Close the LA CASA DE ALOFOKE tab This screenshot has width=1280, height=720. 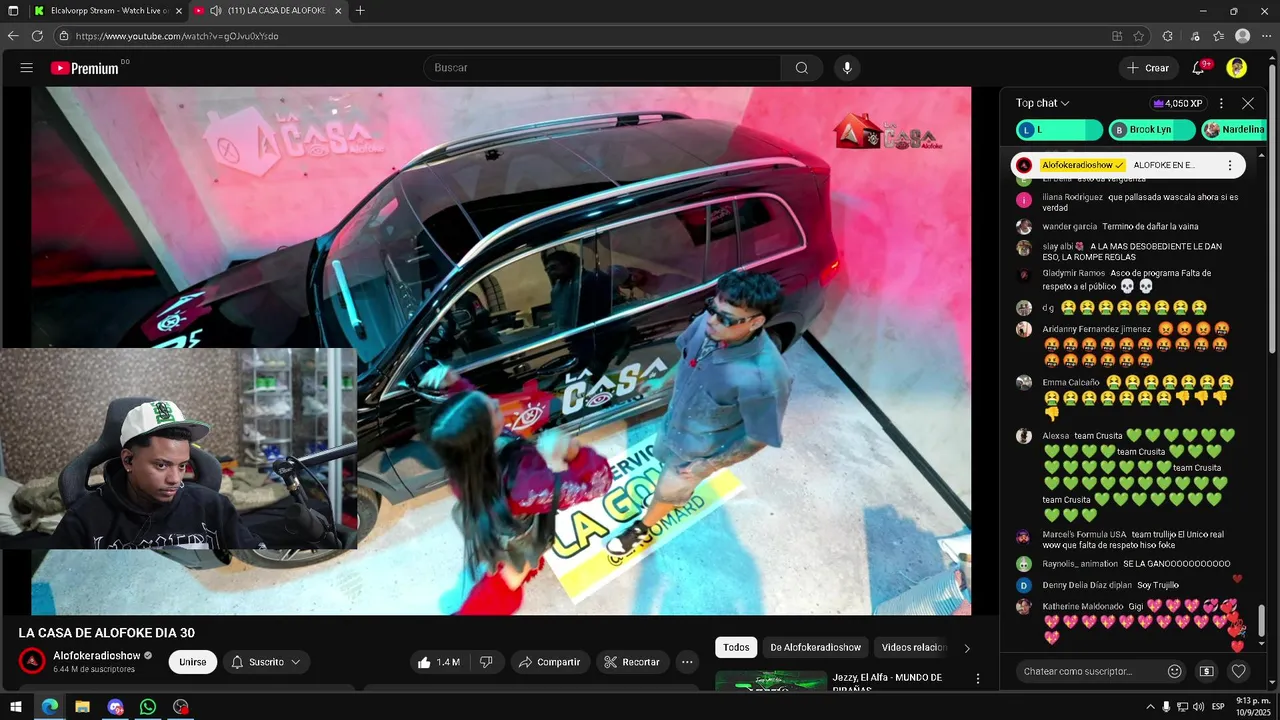338,11
